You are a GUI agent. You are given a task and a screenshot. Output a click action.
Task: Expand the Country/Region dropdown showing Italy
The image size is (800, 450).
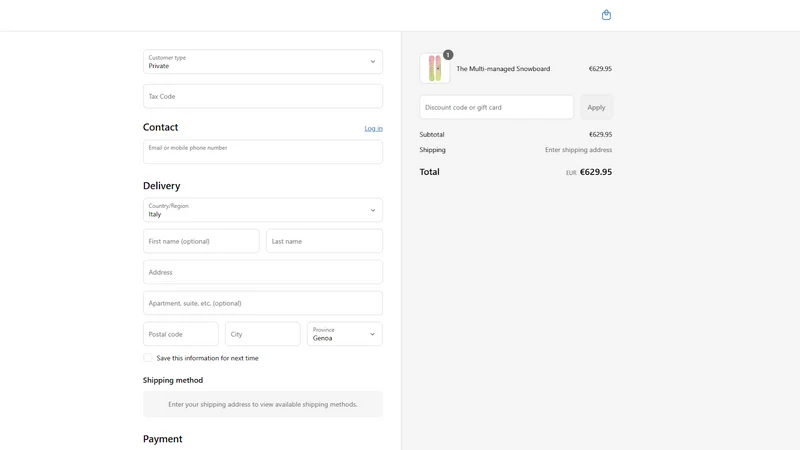(263, 210)
